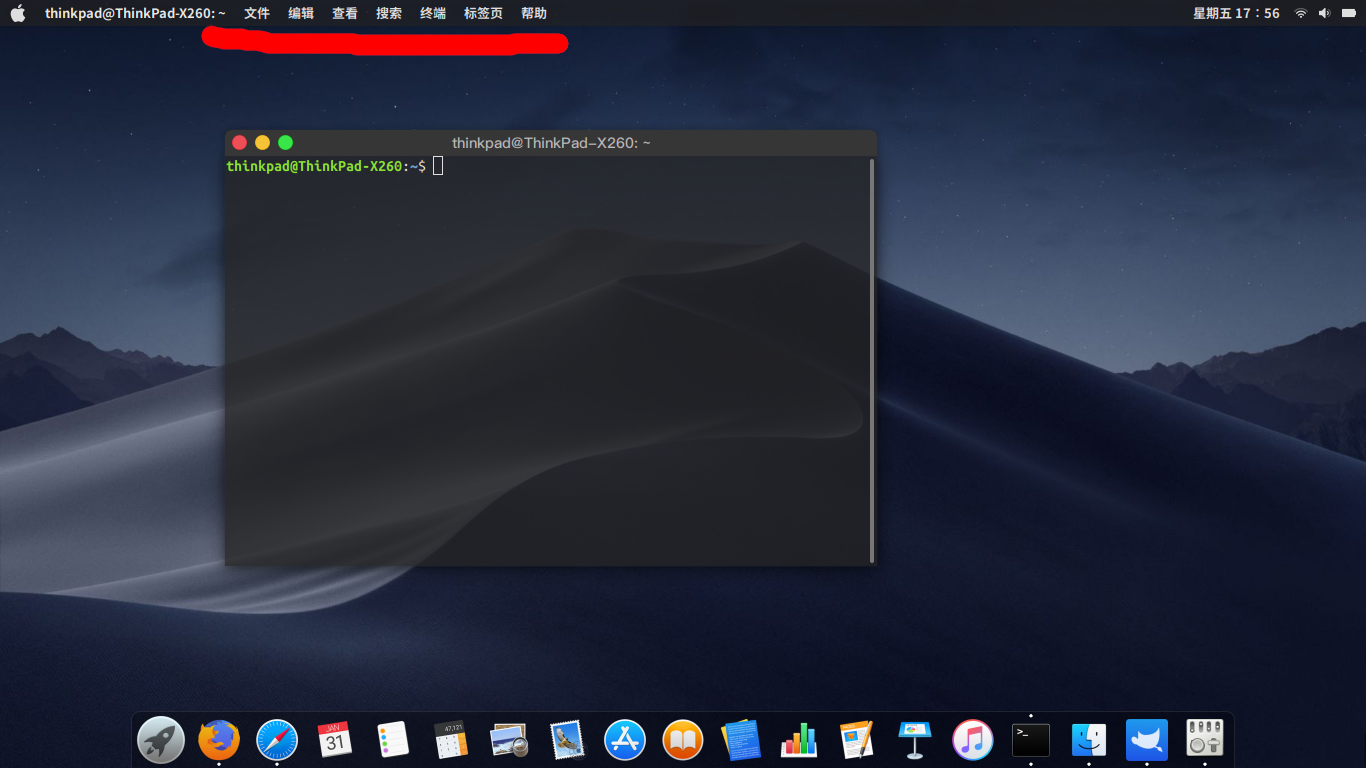Open the Music app icon

pyautogui.click(x=972, y=740)
